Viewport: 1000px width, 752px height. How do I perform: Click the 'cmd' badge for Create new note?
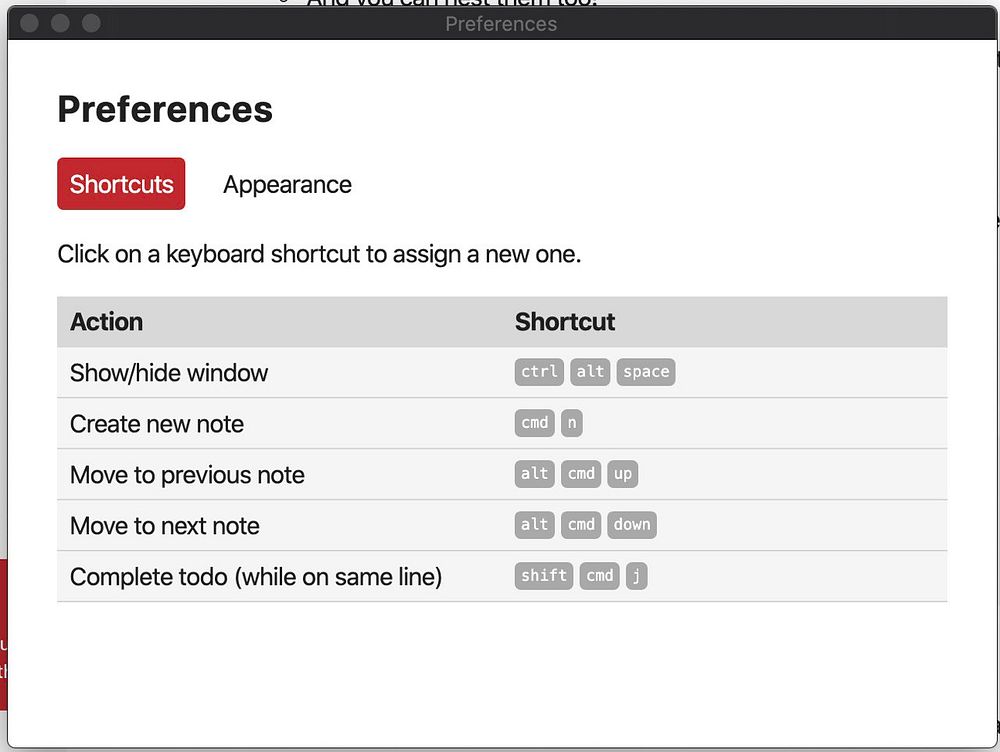coord(535,423)
